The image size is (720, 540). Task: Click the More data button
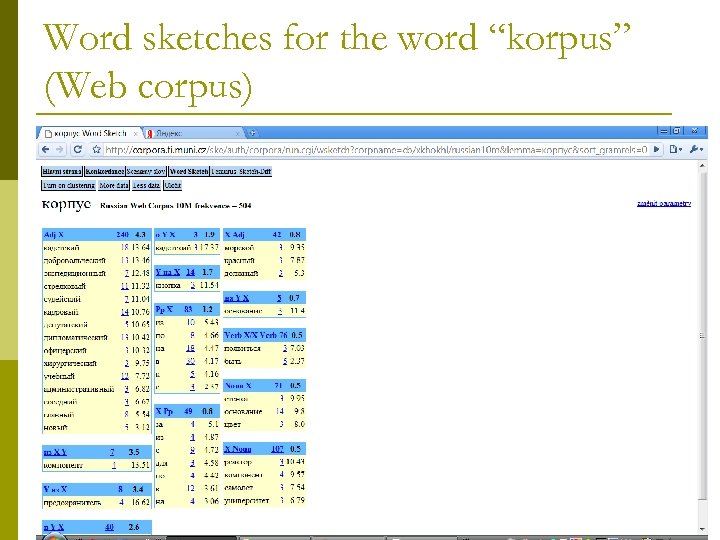(x=114, y=186)
